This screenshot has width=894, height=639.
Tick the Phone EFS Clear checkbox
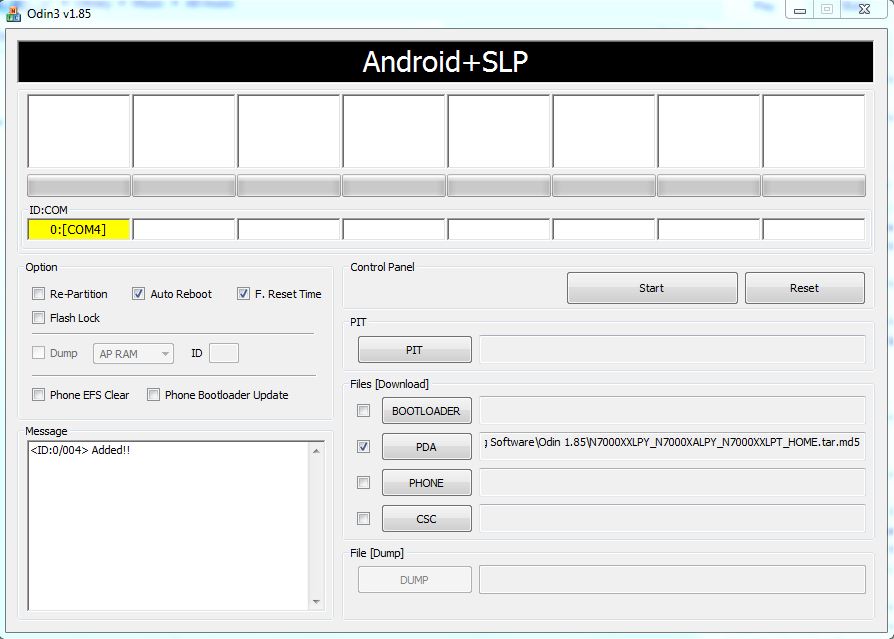(39, 395)
